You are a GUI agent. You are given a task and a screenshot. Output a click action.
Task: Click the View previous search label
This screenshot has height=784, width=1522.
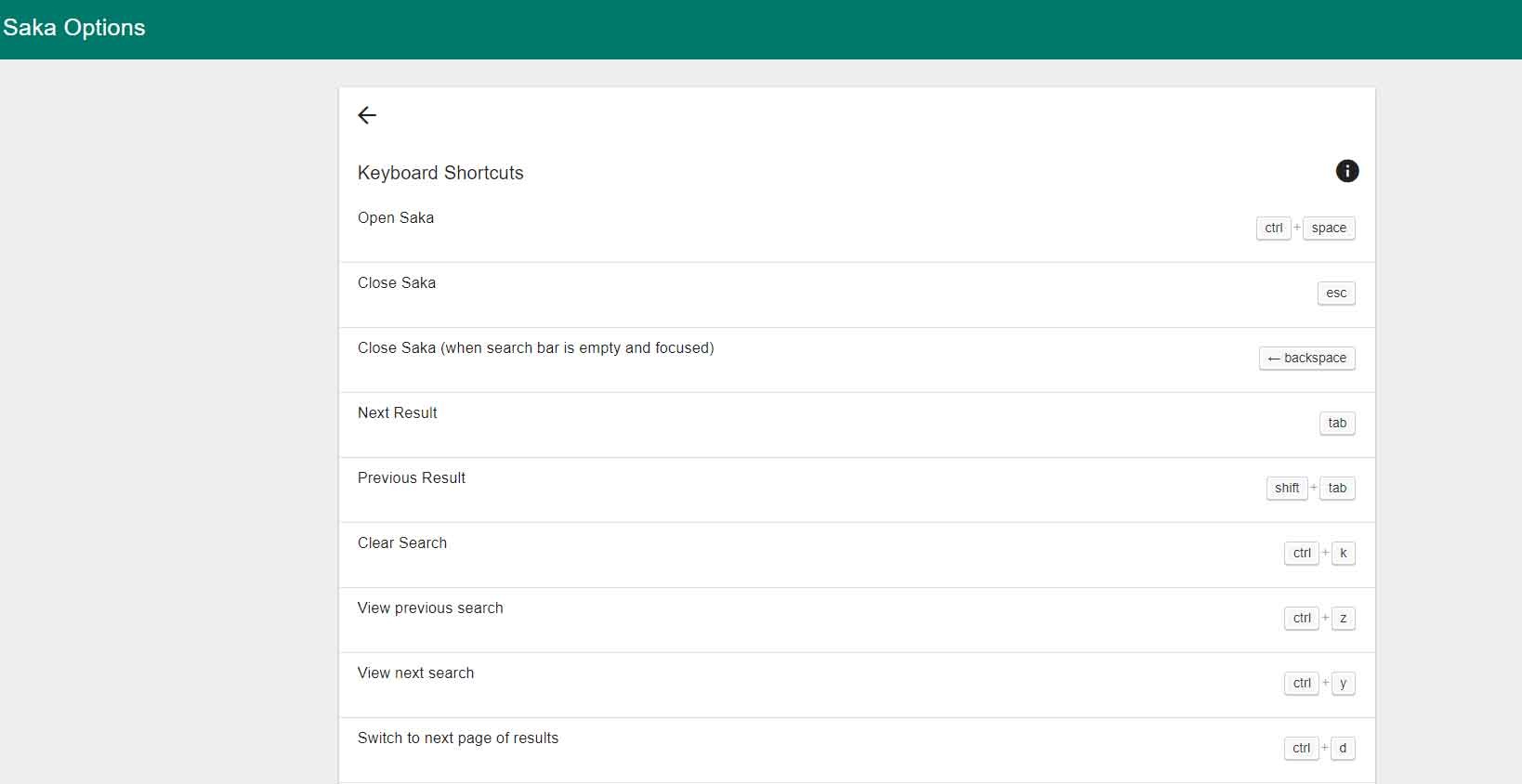pos(430,608)
